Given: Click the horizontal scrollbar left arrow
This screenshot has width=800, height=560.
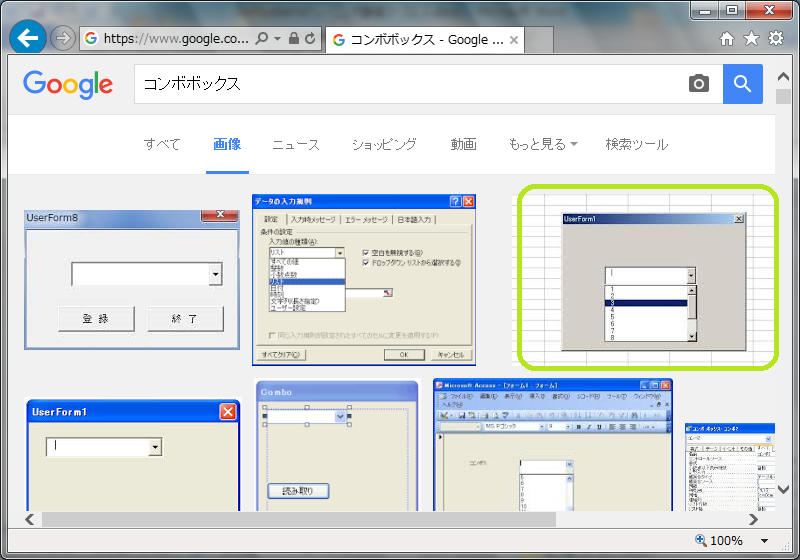Looking at the screenshot, I should tap(30, 520).
